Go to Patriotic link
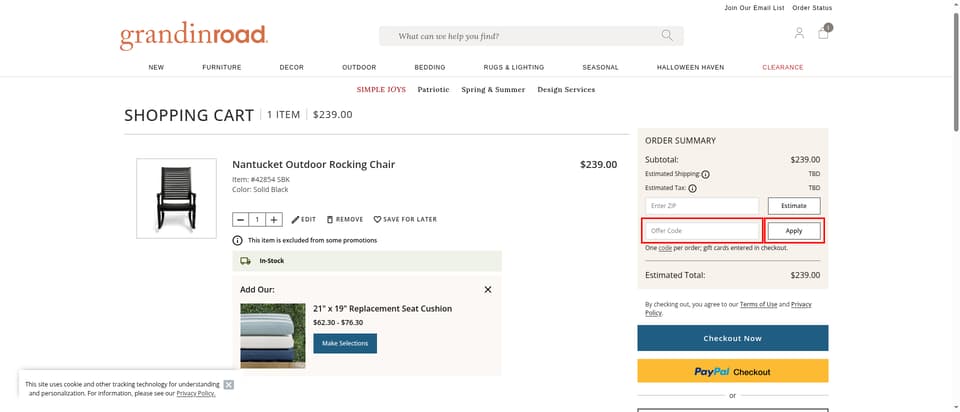Viewport: 960px width, 412px height. tap(433, 89)
